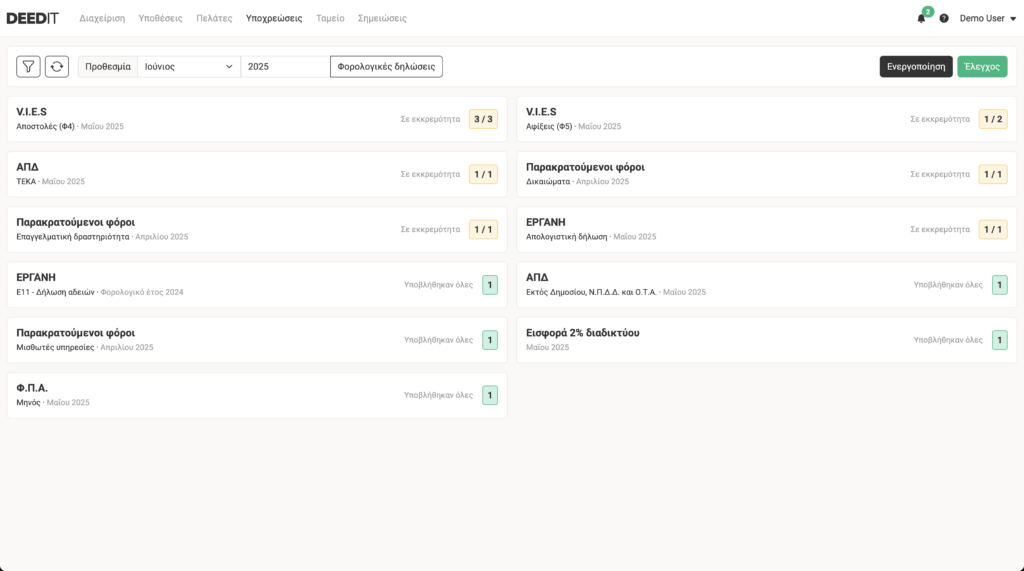Viewport: 1024px width, 571px height.
Task: Click the 1 / 2 badge for V.I.E.S Αφίξεις
Action: tap(992, 119)
